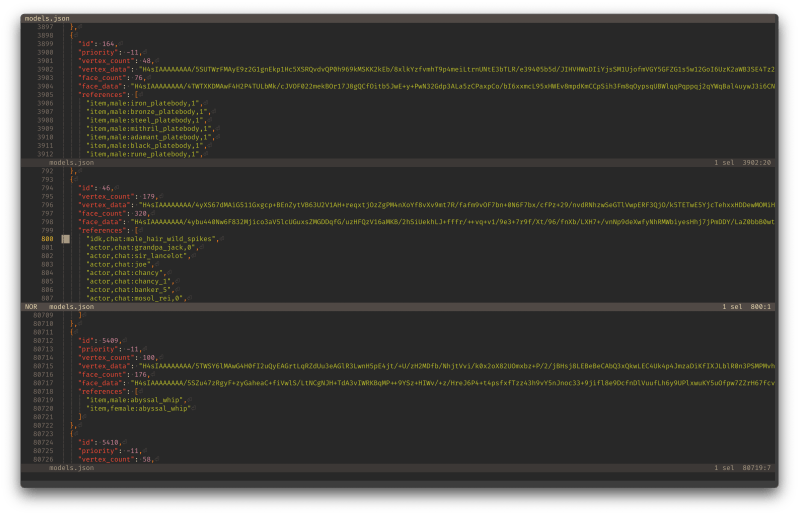The height and width of the screenshot is (515, 799).
Task: Click the adamant_platebody reference string
Action: pyautogui.click(x=151, y=137)
